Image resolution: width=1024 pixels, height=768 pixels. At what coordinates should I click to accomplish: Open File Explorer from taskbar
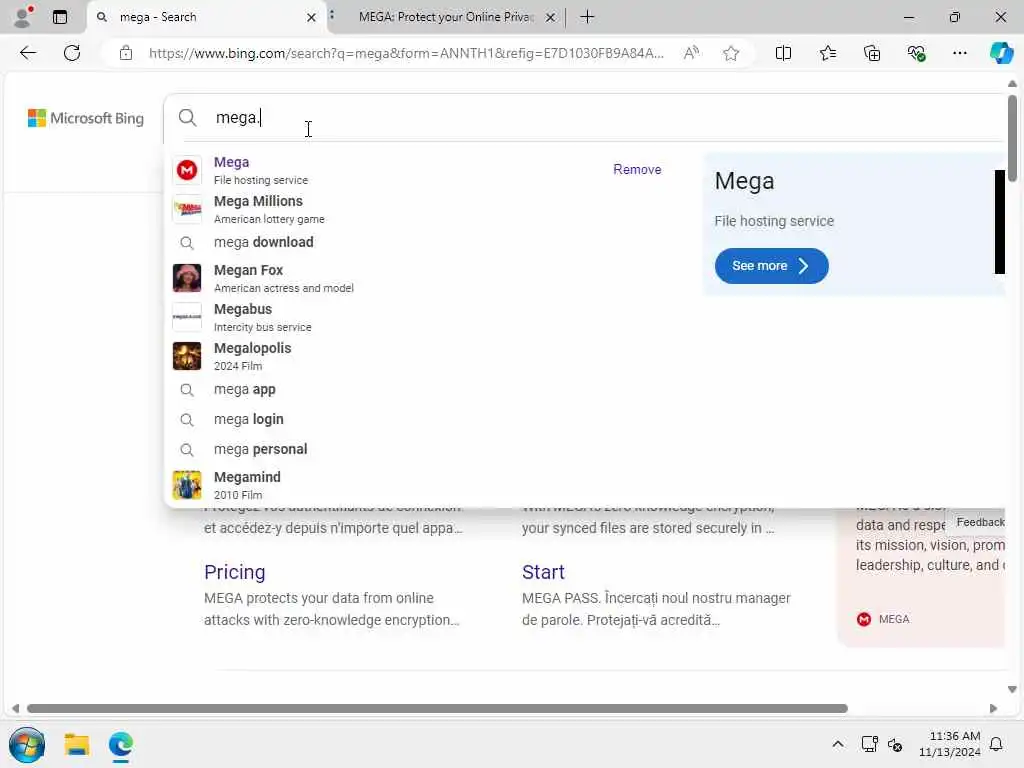click(x=76, y=744)
